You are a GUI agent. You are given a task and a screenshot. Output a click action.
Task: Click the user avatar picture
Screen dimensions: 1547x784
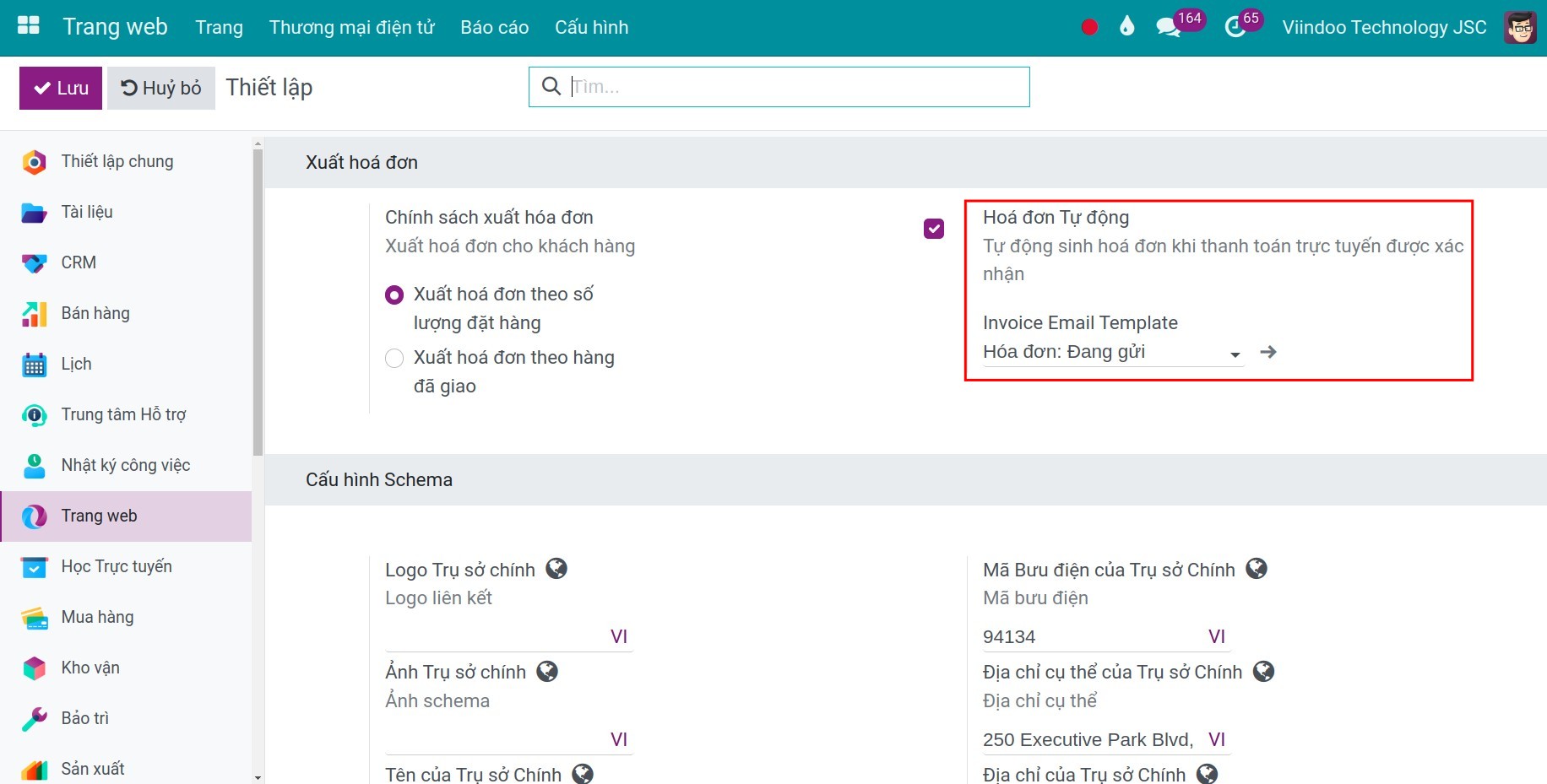(1520, 27)
